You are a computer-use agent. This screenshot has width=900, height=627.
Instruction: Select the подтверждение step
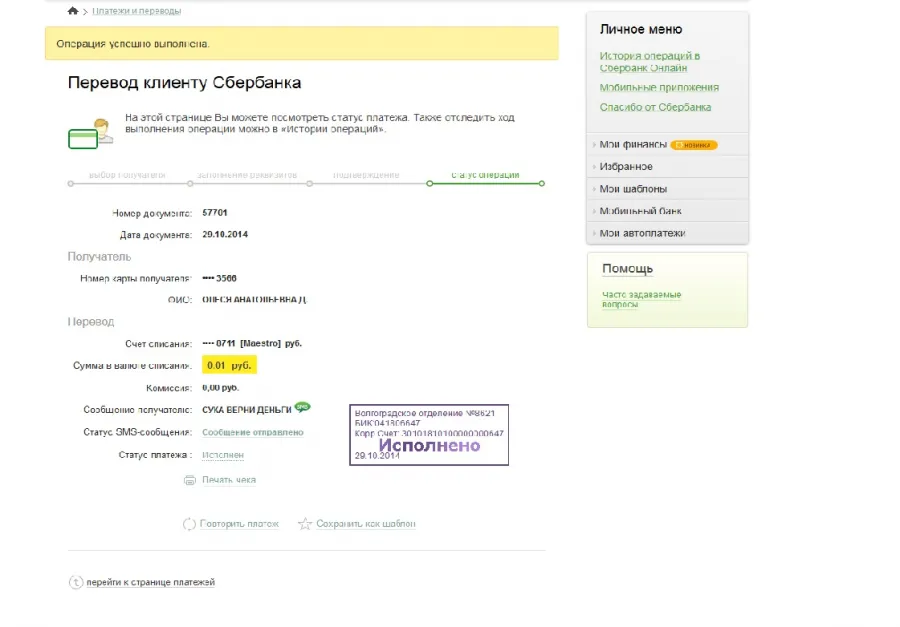(366, 175)
